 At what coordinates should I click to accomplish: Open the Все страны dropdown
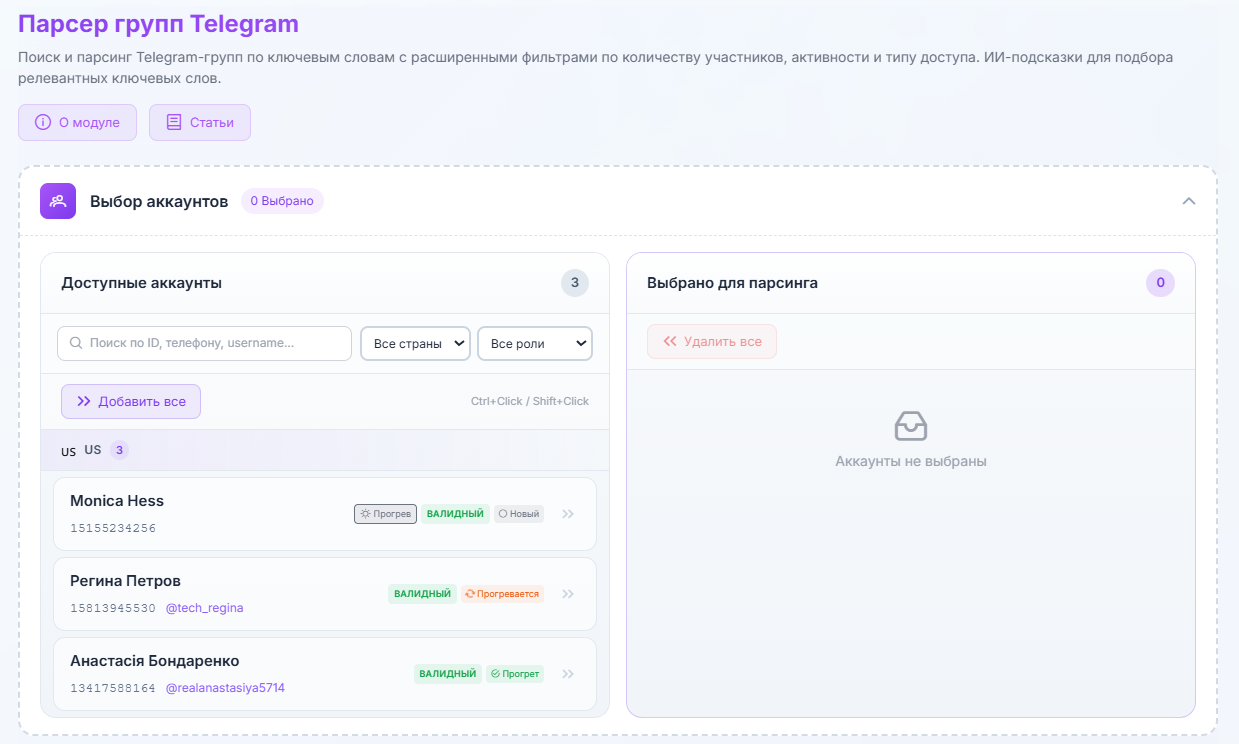tap(415, 343)
